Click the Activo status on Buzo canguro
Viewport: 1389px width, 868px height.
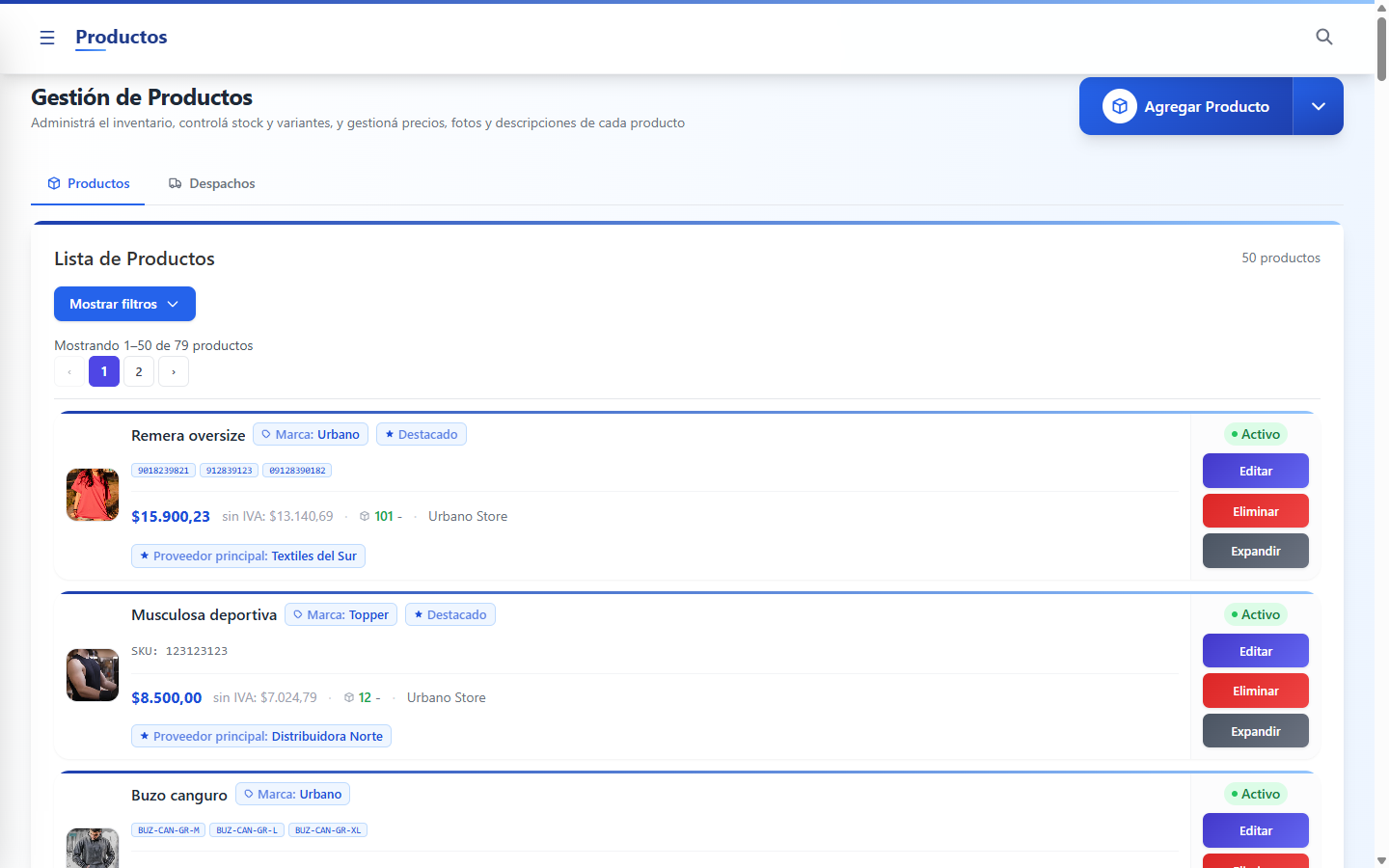[1256, 794]
